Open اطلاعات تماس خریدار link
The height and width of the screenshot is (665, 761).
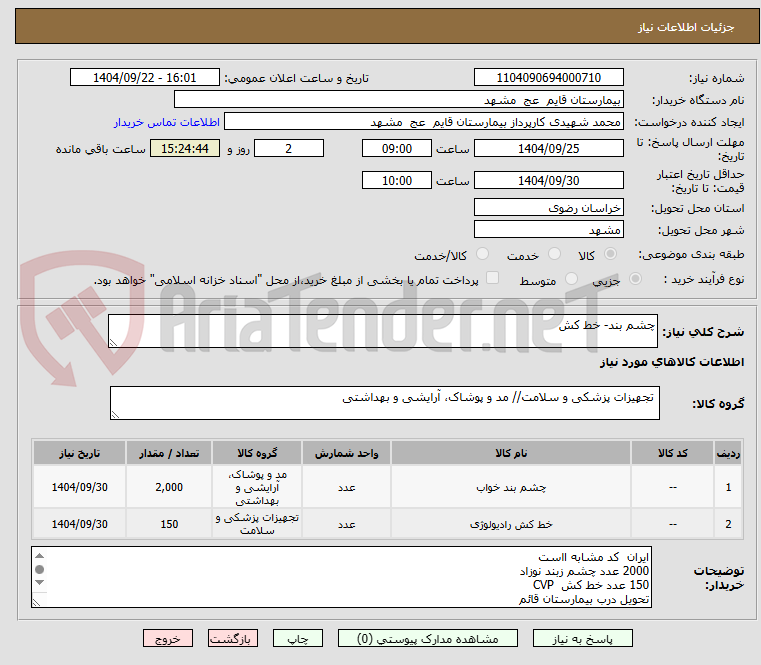166,122
